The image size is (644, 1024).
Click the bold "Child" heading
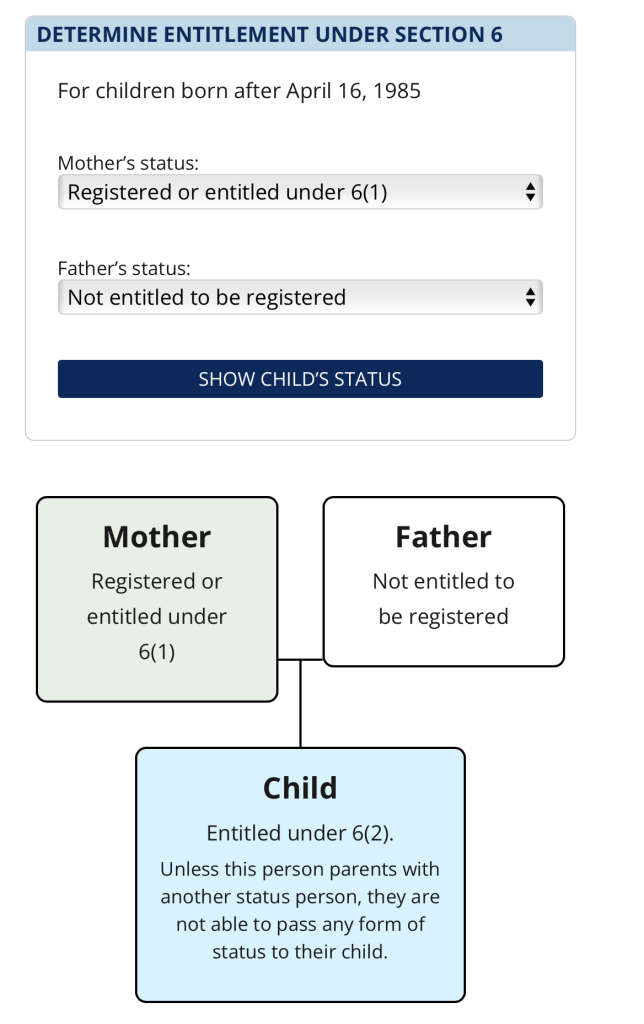point(300,788)
